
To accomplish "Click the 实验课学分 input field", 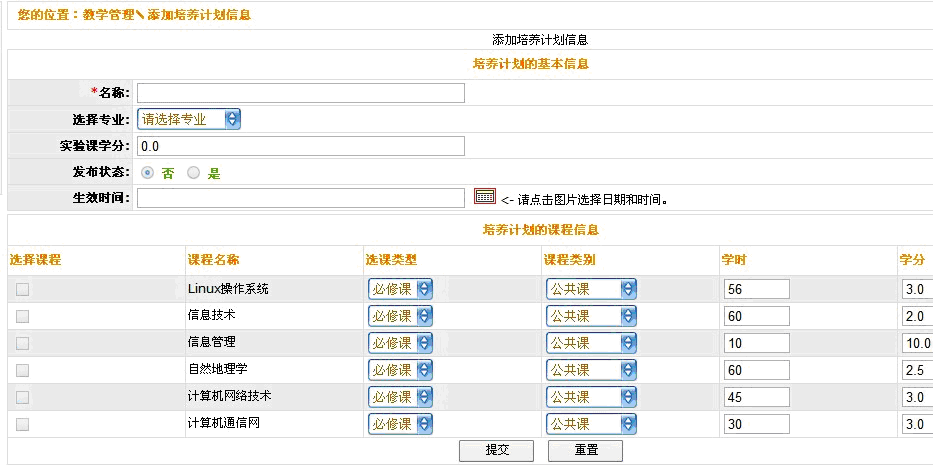I will (x=301, y=146).
